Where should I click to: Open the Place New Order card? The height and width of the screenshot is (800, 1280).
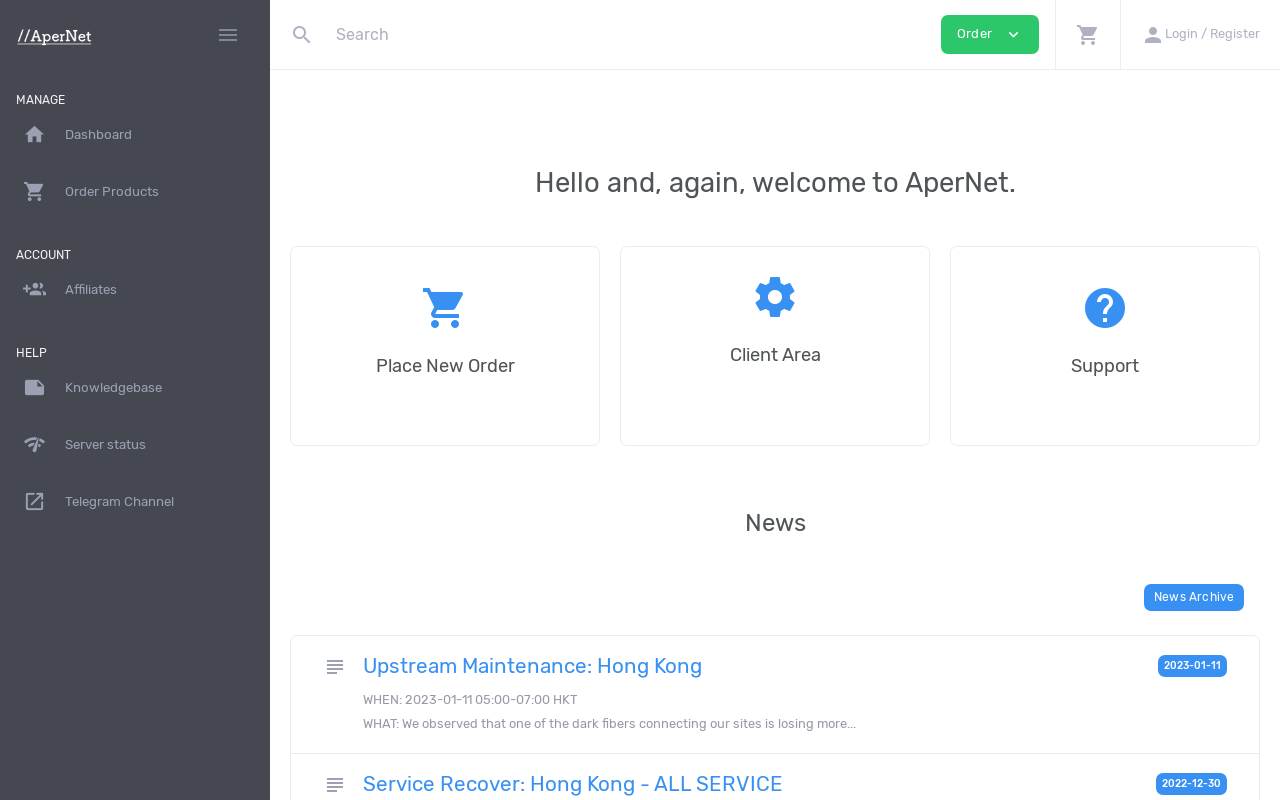click(x=445, y=346)
